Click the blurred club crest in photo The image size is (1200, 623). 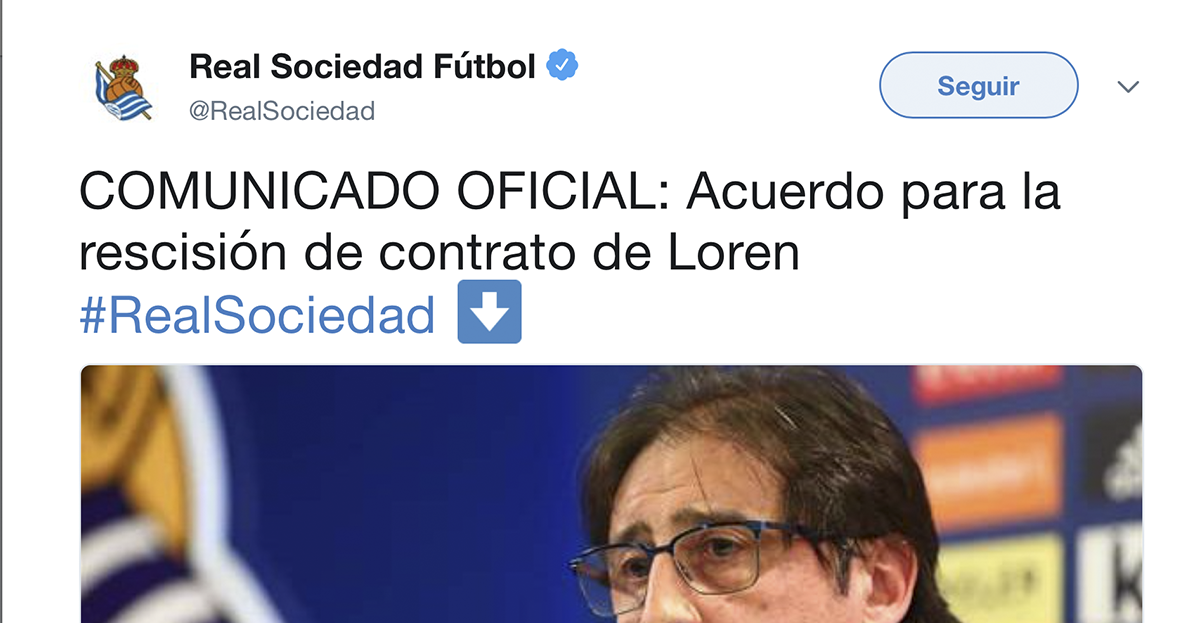170,494
